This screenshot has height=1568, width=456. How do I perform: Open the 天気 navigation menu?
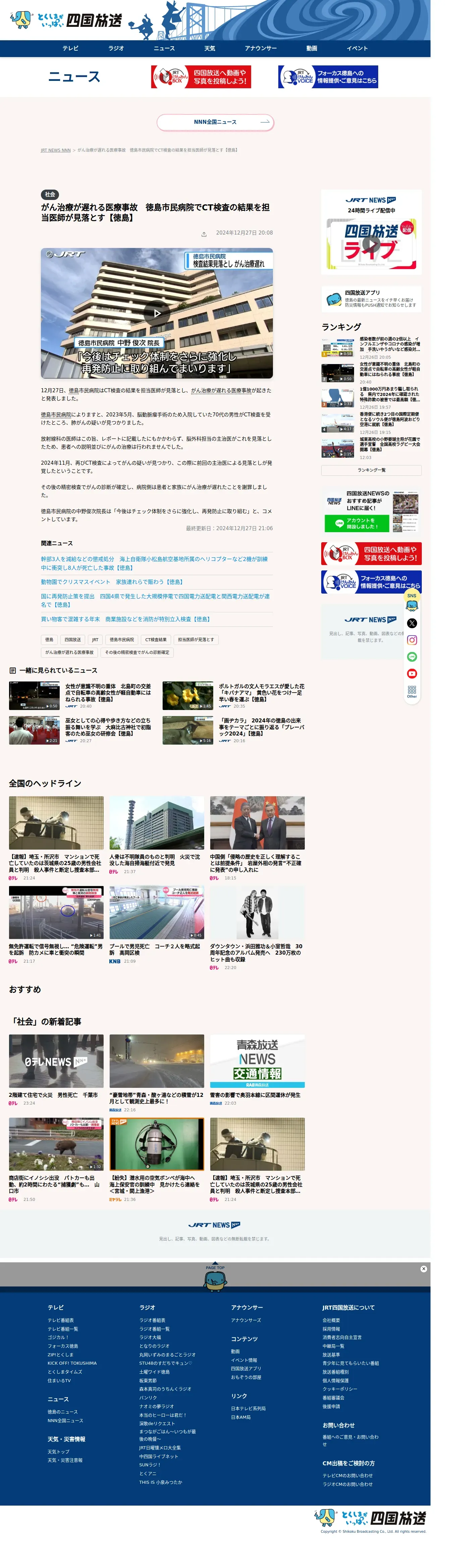click(x=210, y=48)
